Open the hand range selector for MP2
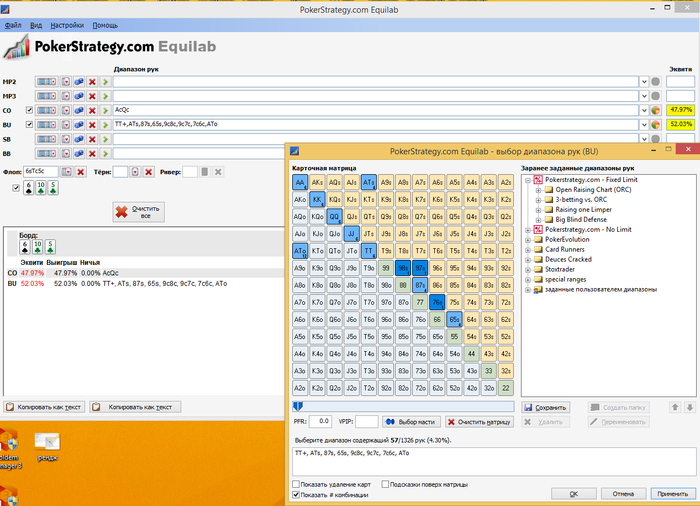Screen dimensions: 700x506 tap(46, 82)
